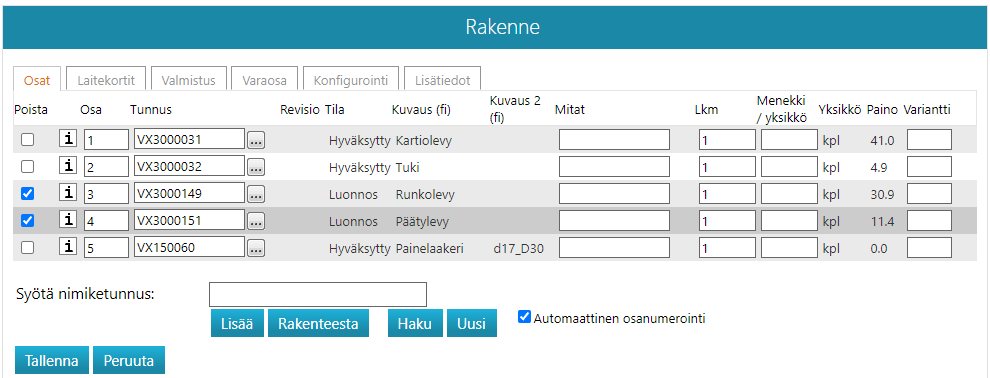Click Variantti field in Kartiolevy row

[929, 139]
